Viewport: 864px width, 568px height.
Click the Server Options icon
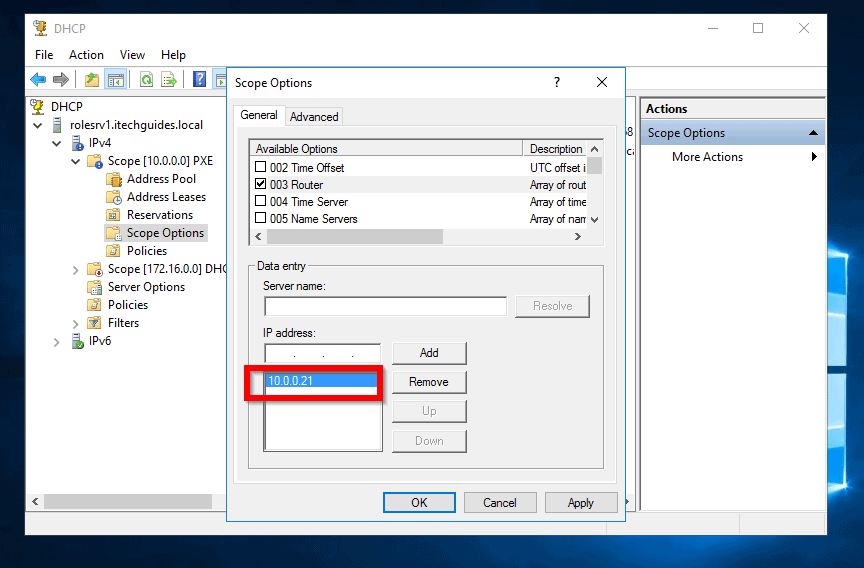pyautogui.click(x=95, y=287)
